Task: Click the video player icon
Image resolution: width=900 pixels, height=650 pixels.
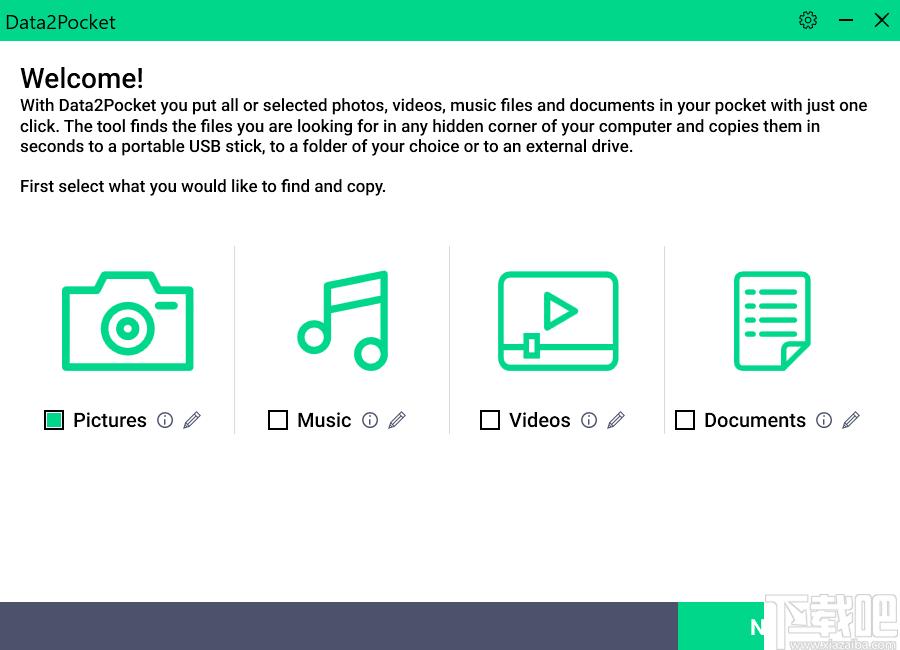Action: [x=558, y=320]
